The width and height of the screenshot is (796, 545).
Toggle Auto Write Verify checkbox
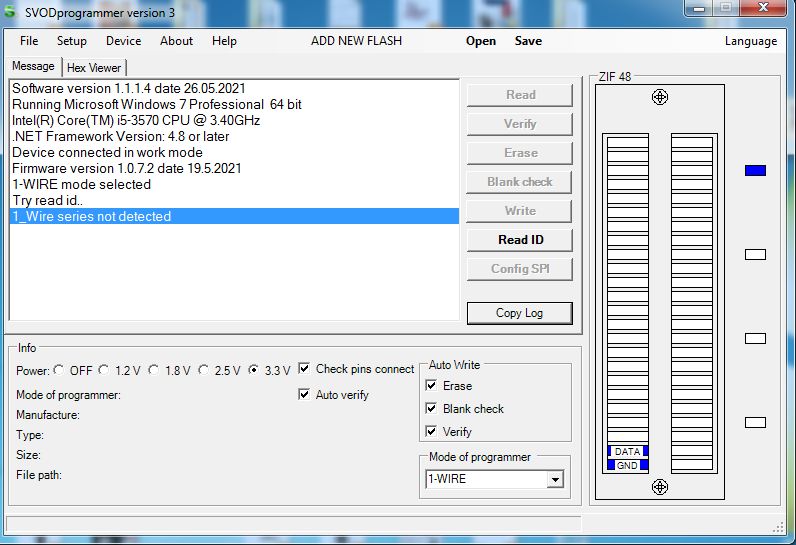point(431,431)
